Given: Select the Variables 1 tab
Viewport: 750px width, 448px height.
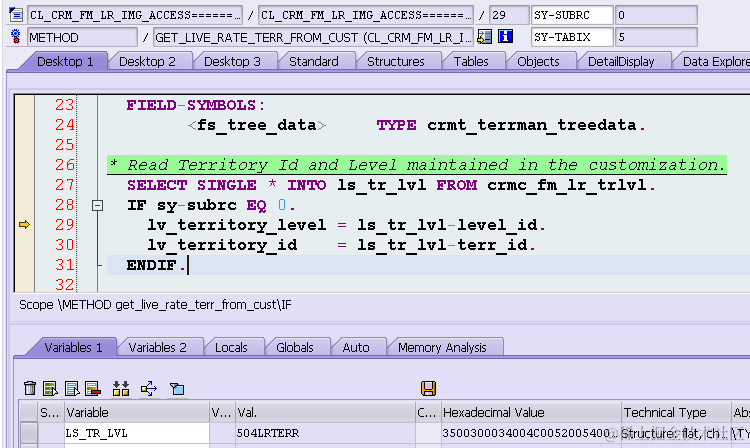Looking at the screenshot, I should (73, 348).
